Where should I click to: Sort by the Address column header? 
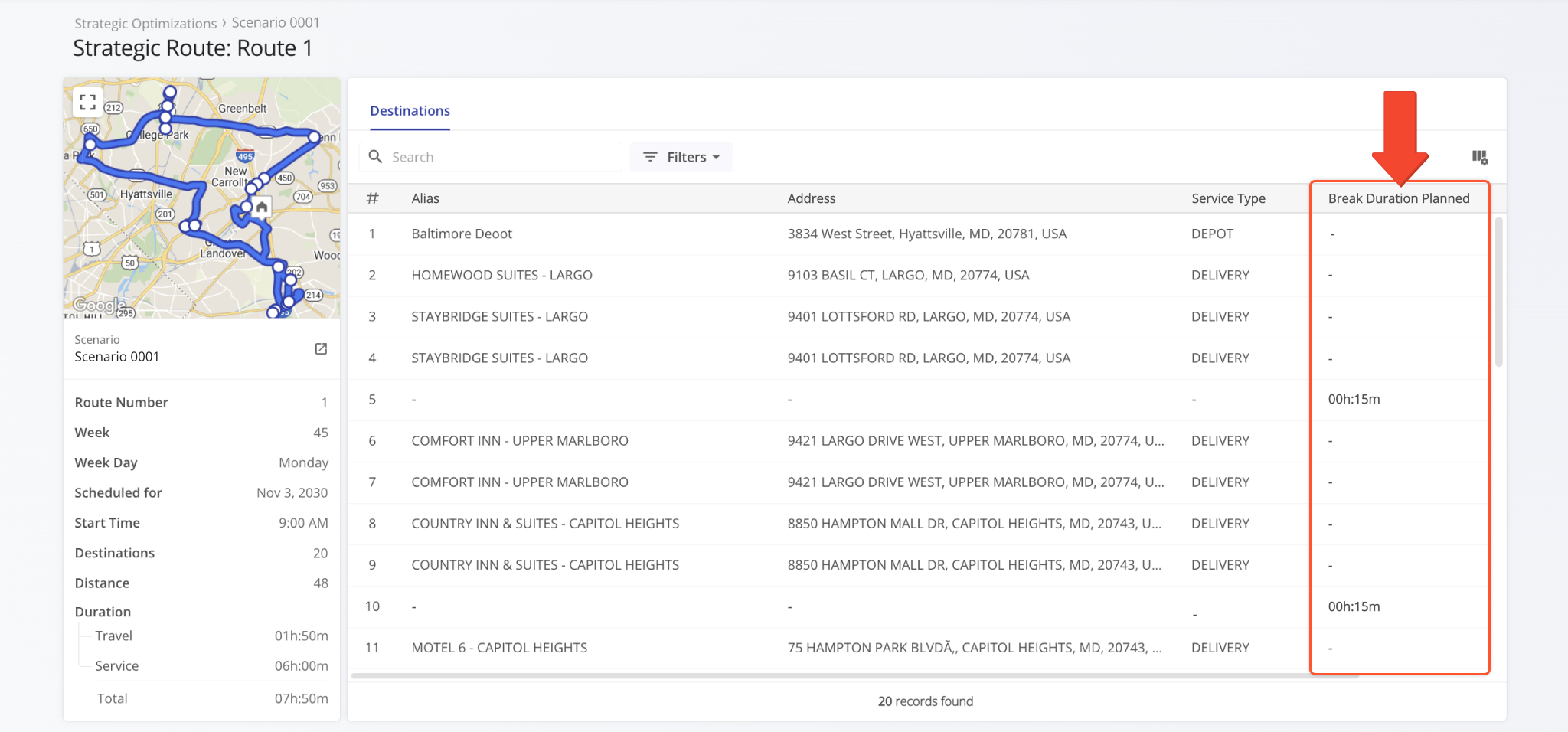pyautogui.click(x=812, y=198)
